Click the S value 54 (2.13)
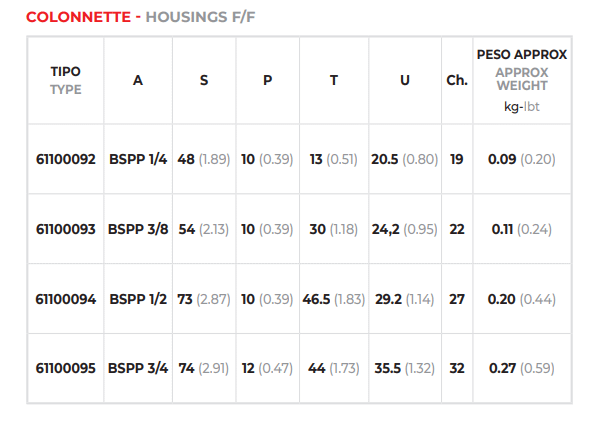The height and width of the screenshot is (423, 604). (x=204, y=229)
